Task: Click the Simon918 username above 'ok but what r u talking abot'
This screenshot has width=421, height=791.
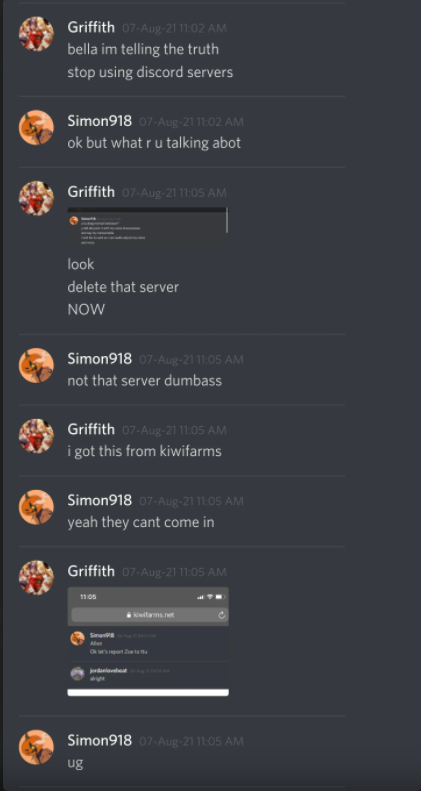Action: 100,121
